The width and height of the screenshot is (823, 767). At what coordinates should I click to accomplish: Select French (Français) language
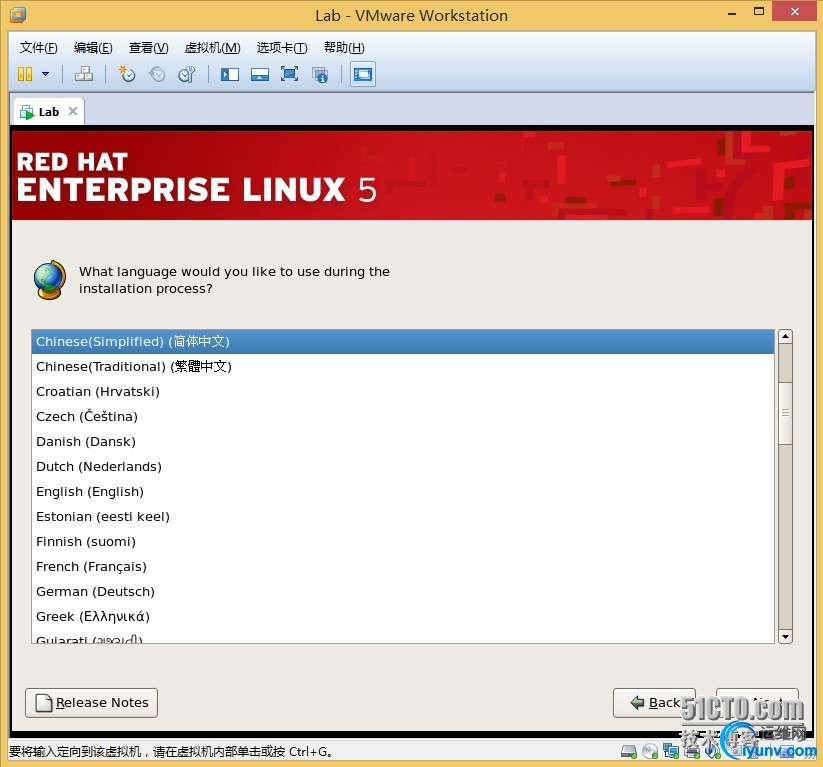pyautogui.click(x=403, y=567)
